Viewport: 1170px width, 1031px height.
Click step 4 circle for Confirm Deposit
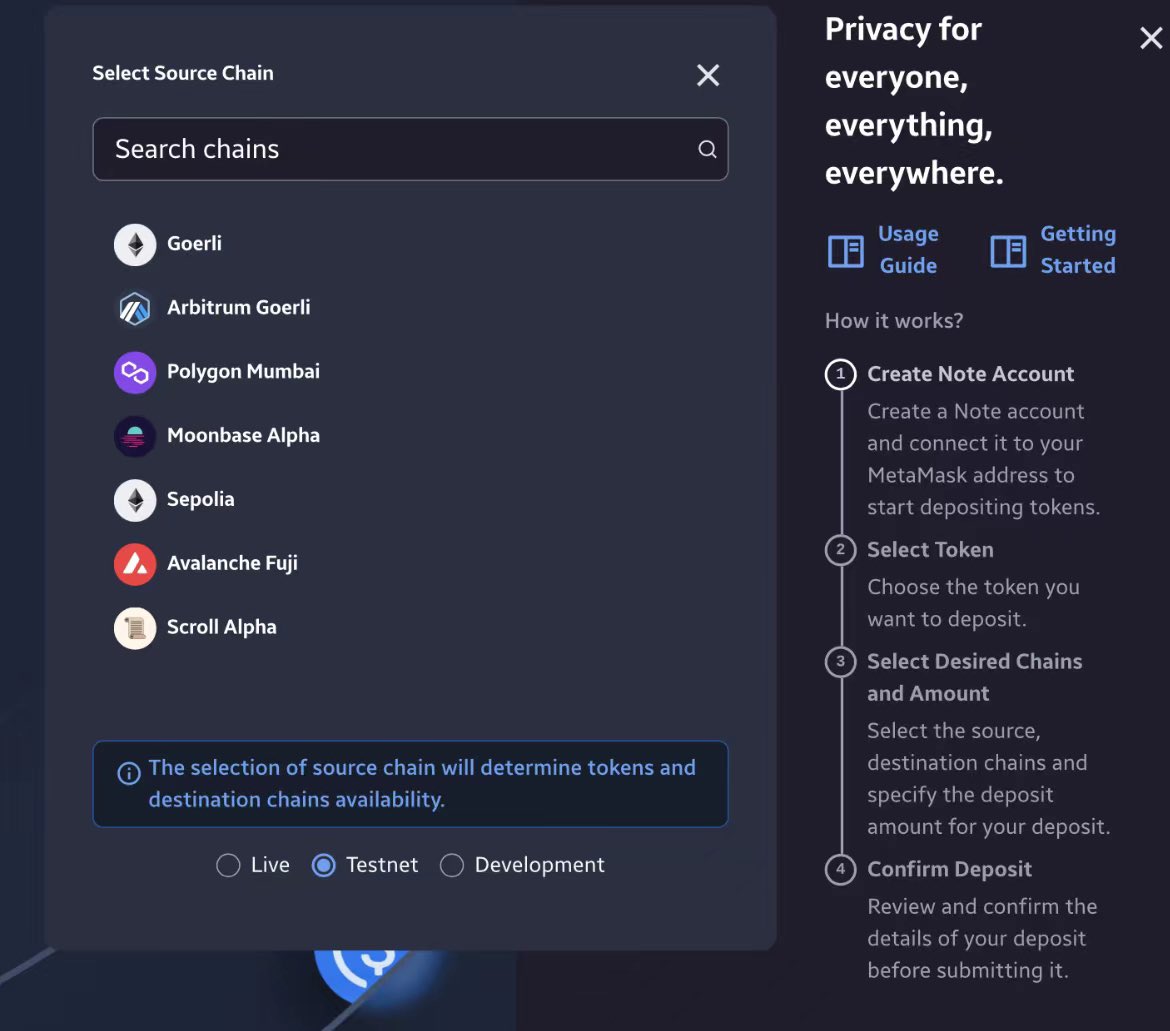841,869
